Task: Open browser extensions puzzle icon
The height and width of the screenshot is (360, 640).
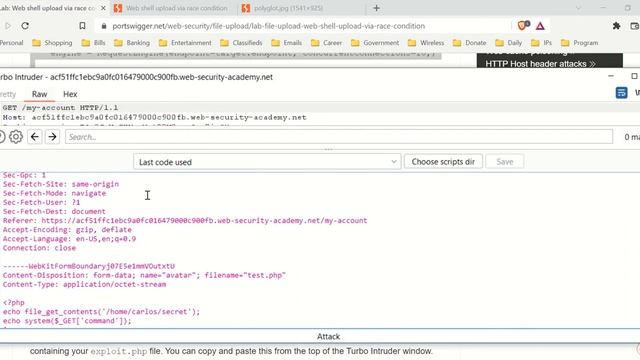Action: [x=616, y=26]
